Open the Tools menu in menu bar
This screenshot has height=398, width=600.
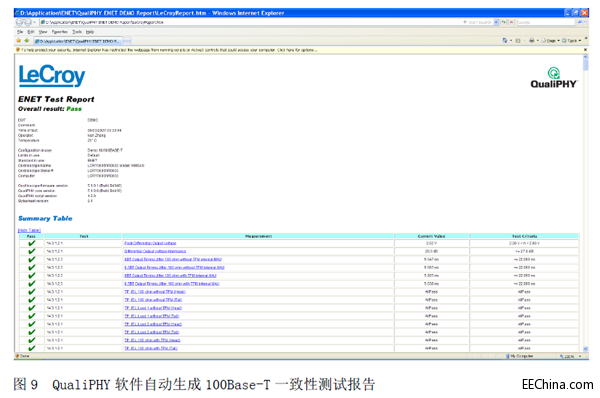(77, 32)
